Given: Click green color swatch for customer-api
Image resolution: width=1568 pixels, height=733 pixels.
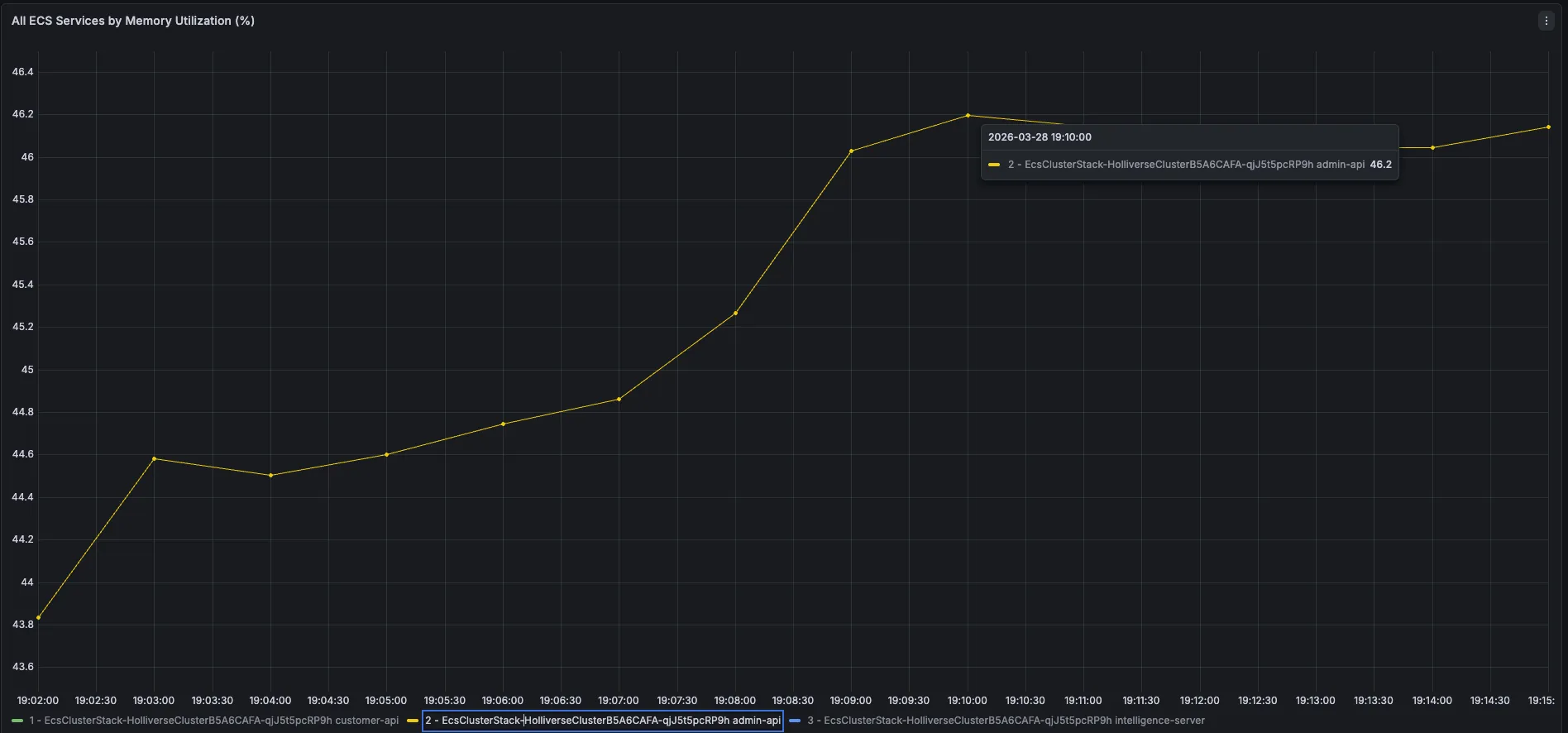Looking at the screenshot, I should click(17, 721).
